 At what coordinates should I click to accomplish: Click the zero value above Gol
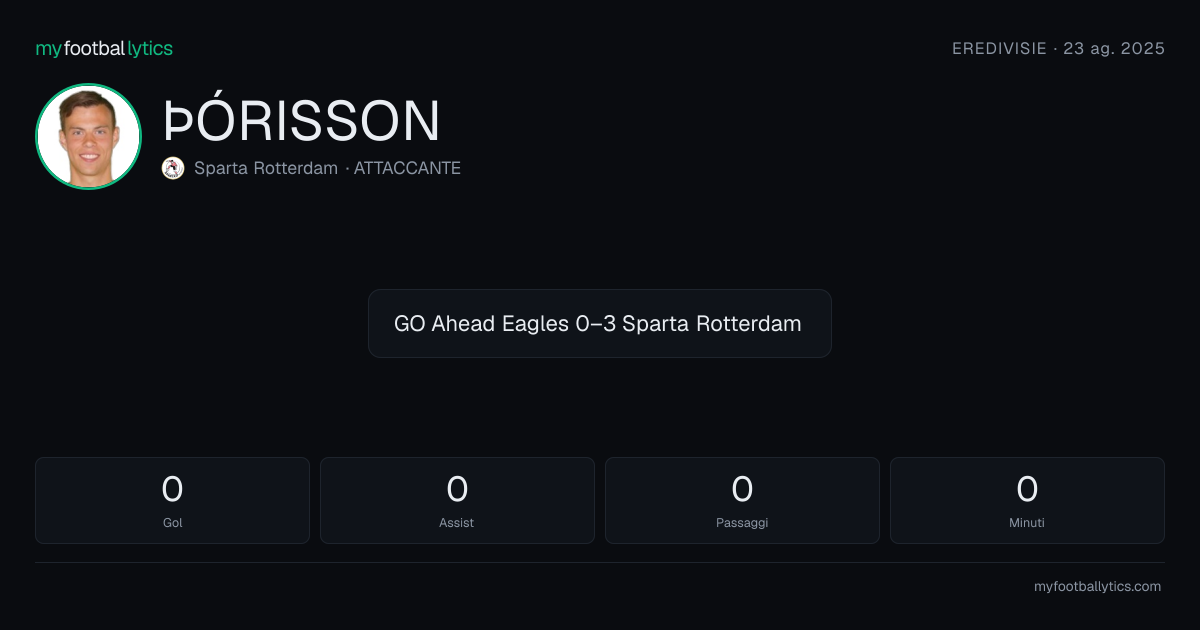point(172,489)
